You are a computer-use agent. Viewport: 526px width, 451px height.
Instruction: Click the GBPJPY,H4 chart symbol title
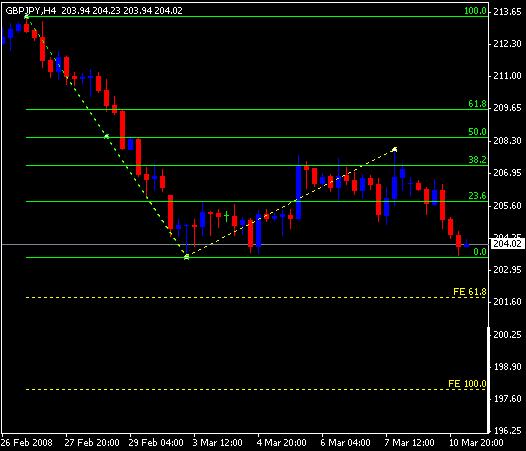tap(31, 11)
